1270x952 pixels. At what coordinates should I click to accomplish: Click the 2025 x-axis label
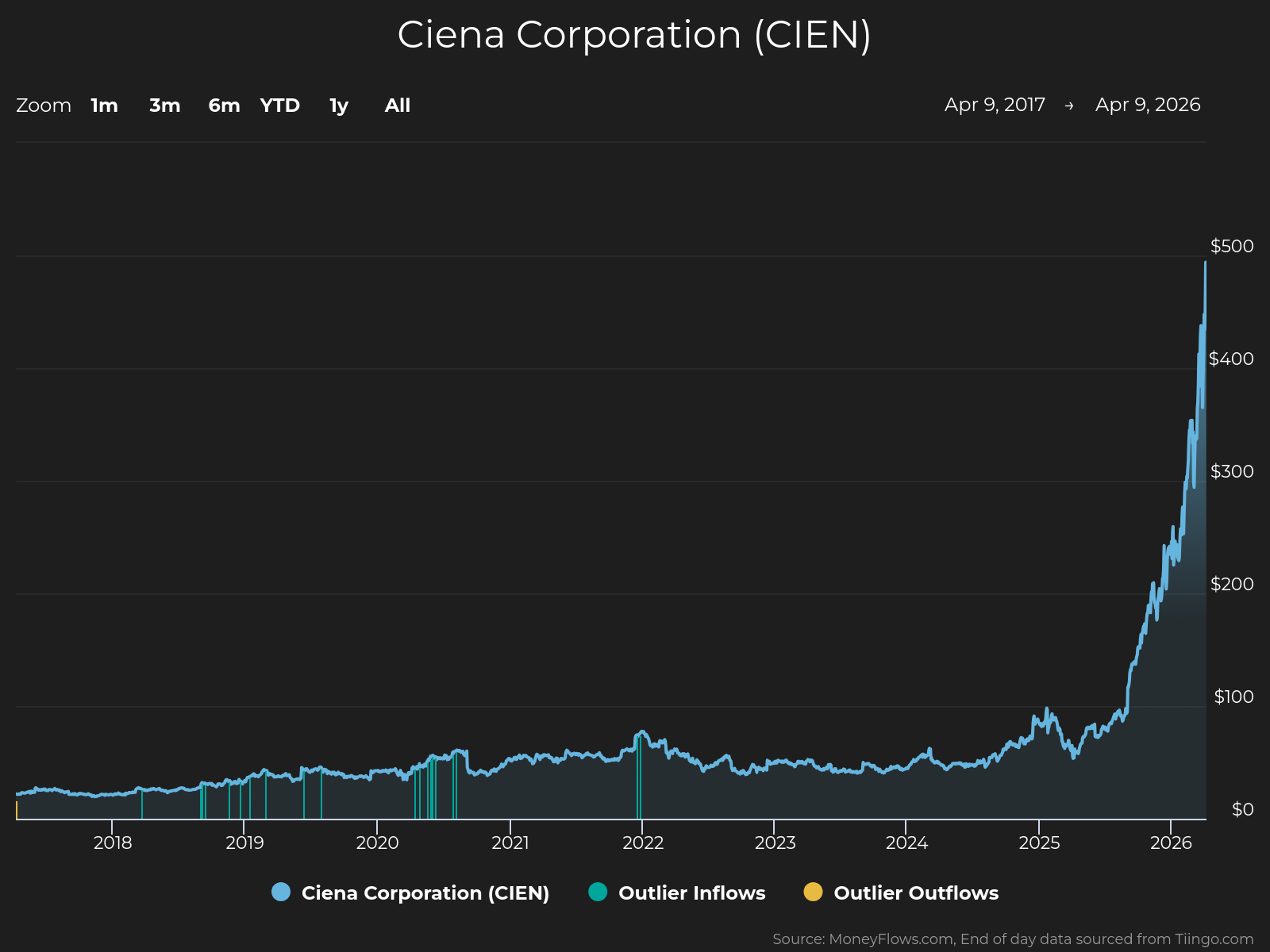pos(1040,843)
